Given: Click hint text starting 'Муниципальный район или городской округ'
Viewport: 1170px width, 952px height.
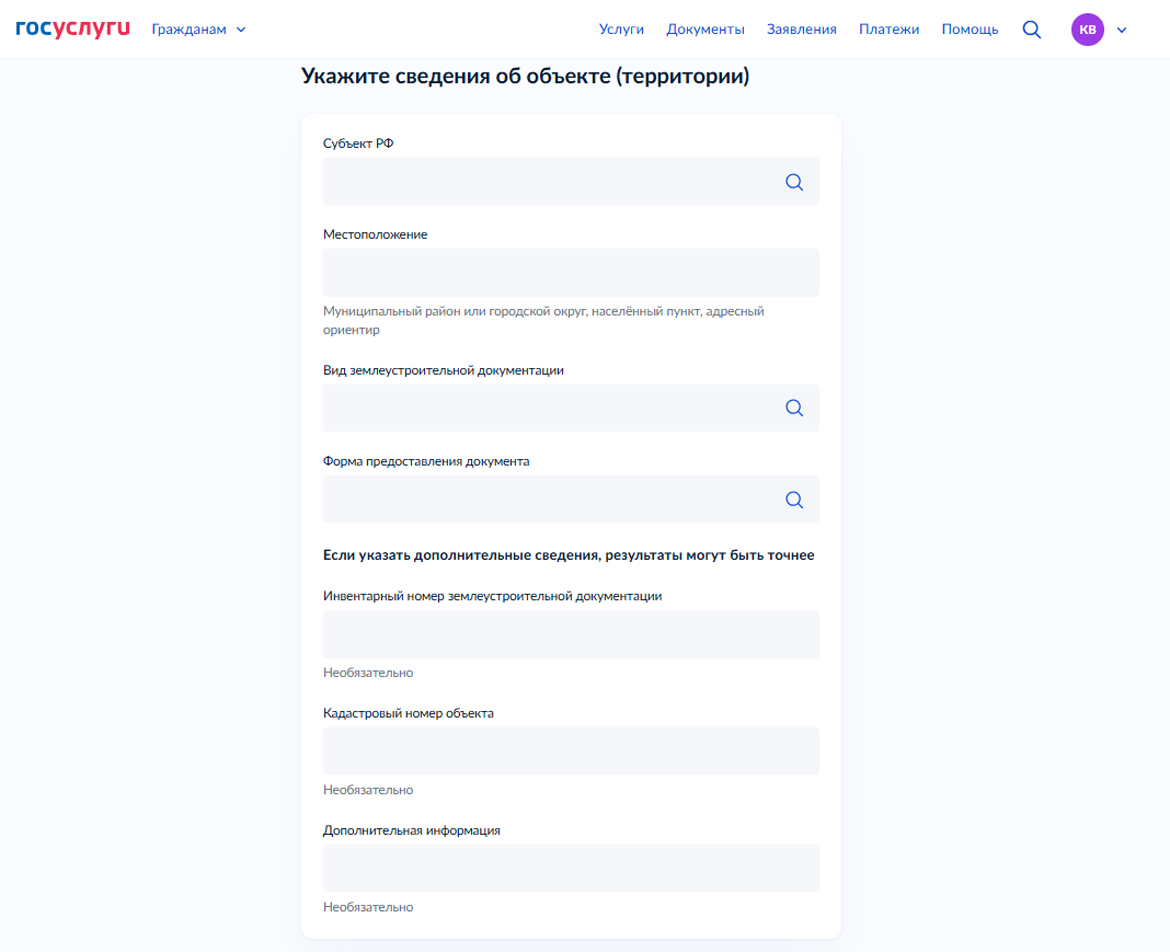Looking at the screenshot, I should 543,320.
